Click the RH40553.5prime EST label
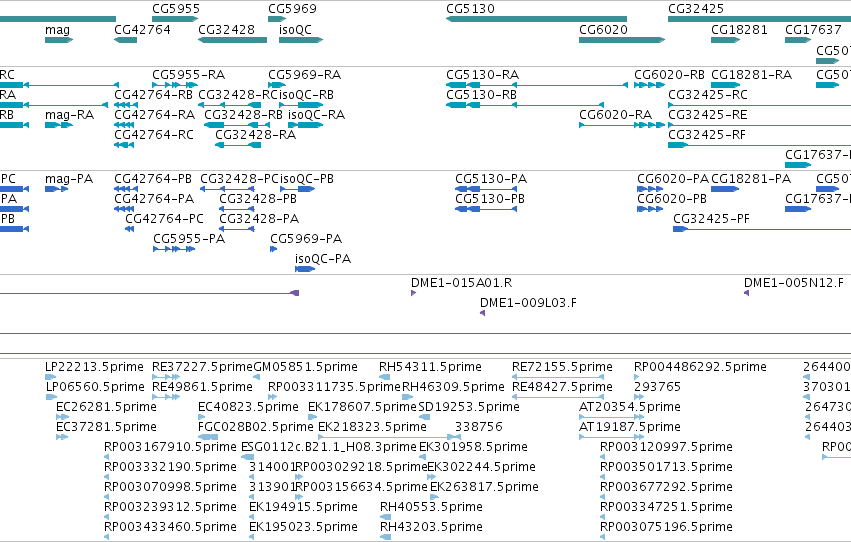The width and height of the screenshot is (851, 542). [x=431, y=507]
